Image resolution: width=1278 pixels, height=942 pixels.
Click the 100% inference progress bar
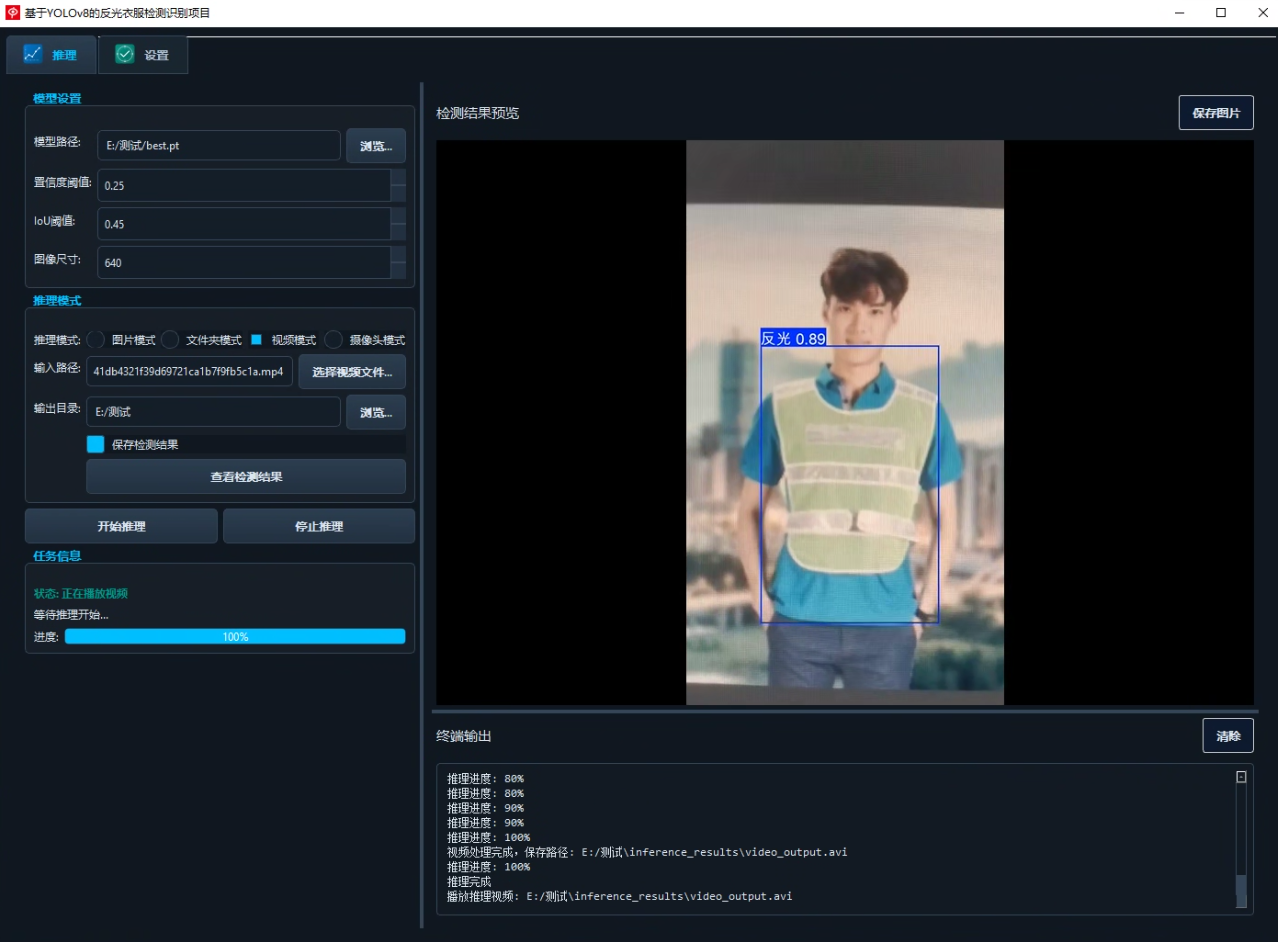tap(235, 636)
